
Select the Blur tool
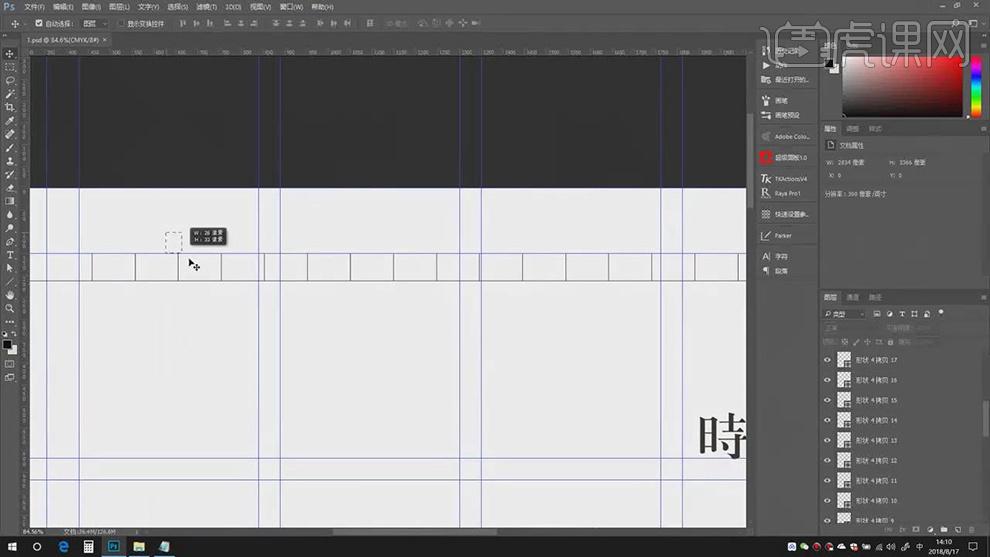point(9,215)
